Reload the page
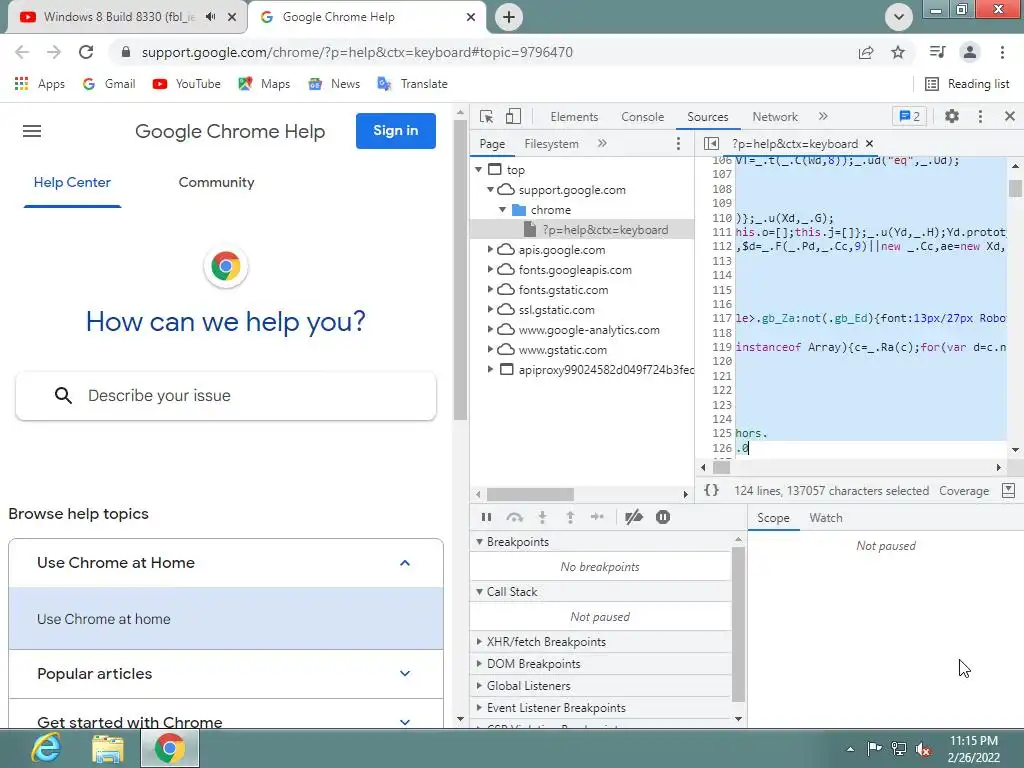 tap(86, 52)
